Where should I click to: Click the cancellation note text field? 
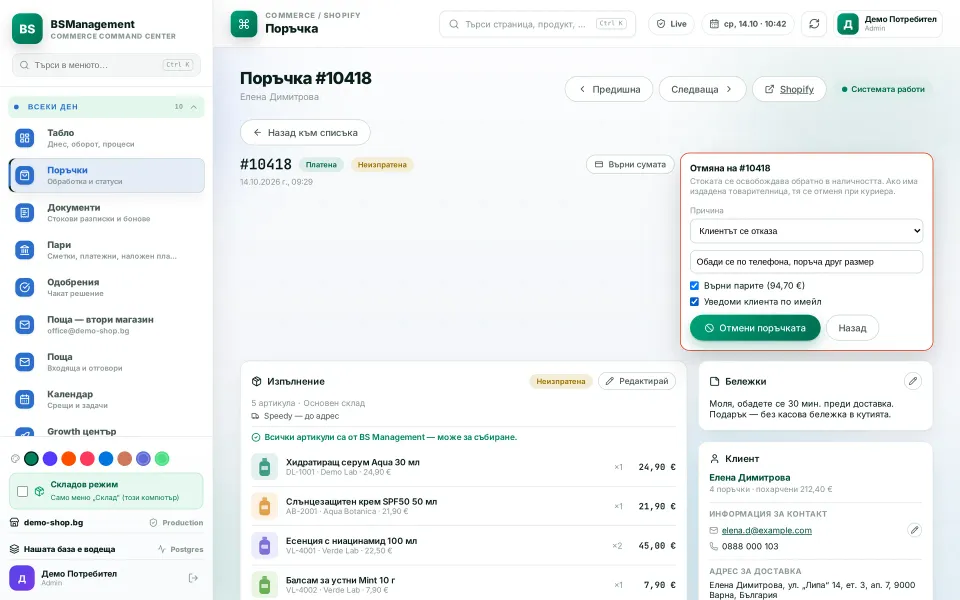pyautogui.click(x=806, y=261)
